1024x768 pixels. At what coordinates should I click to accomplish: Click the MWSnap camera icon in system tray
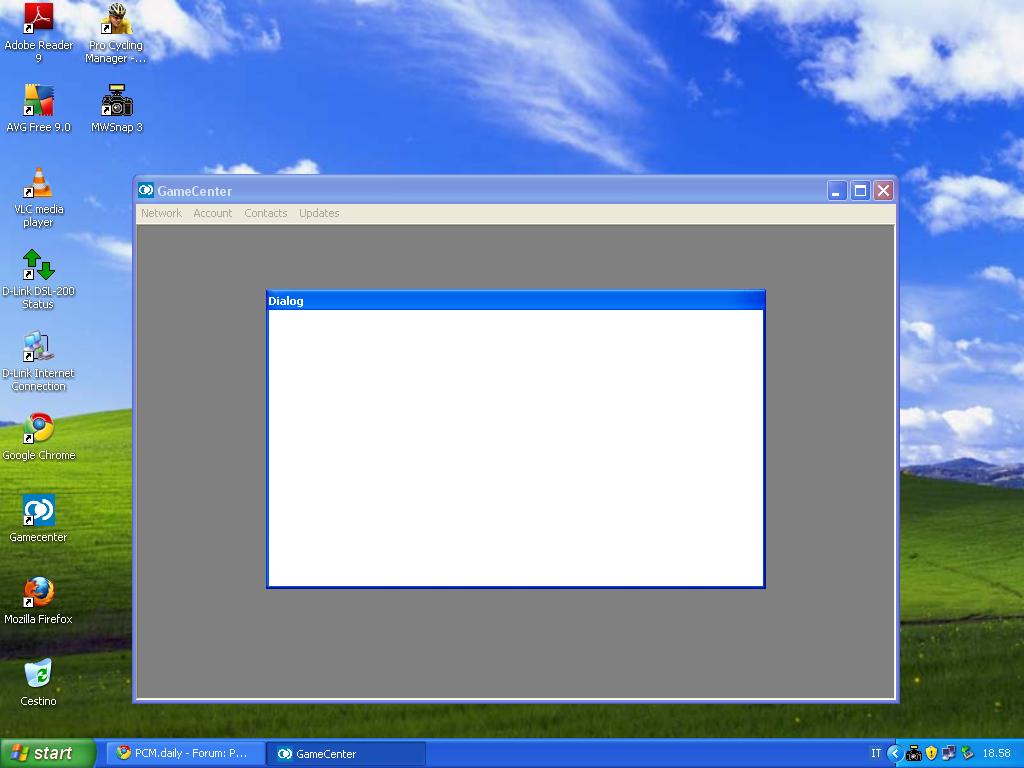coord(913,754)
